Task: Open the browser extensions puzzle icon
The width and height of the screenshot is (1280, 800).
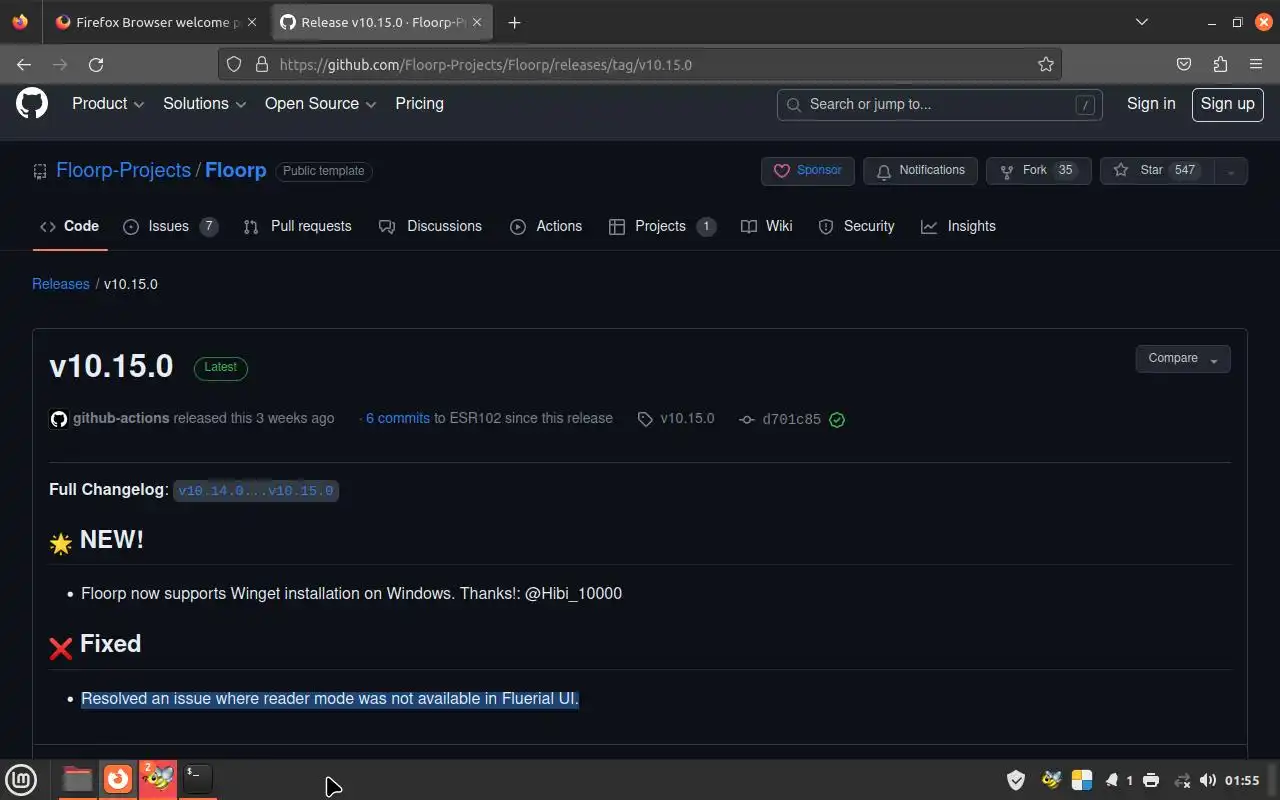Action: coord(1220,64)
